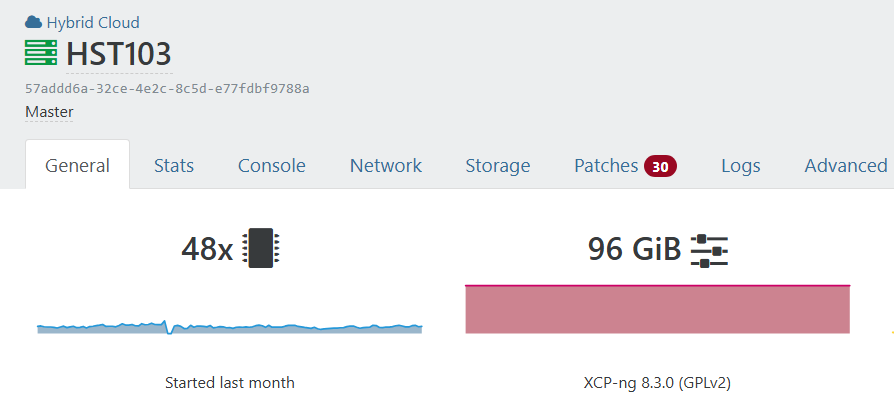The height and width of the screenshot is (409, 894).
Task: Switch to the Advanced tab
Action: [845, 166]
